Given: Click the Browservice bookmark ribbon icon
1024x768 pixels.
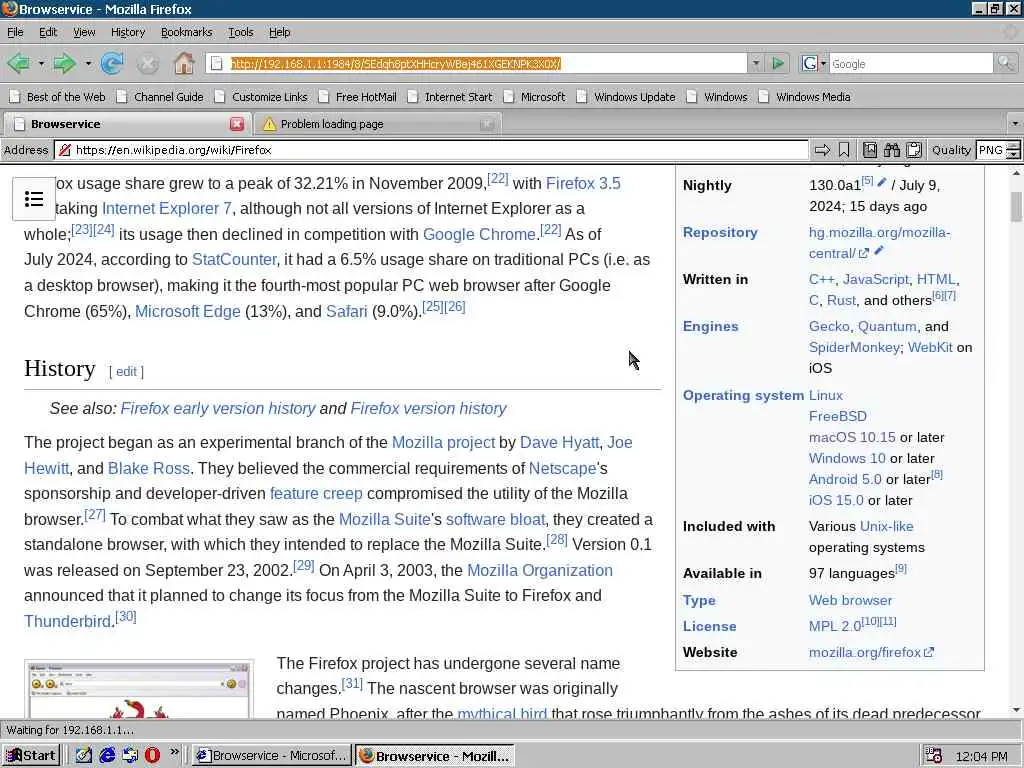Looking at the screenshot, I should pyautogui.click(x=844, y=150).
